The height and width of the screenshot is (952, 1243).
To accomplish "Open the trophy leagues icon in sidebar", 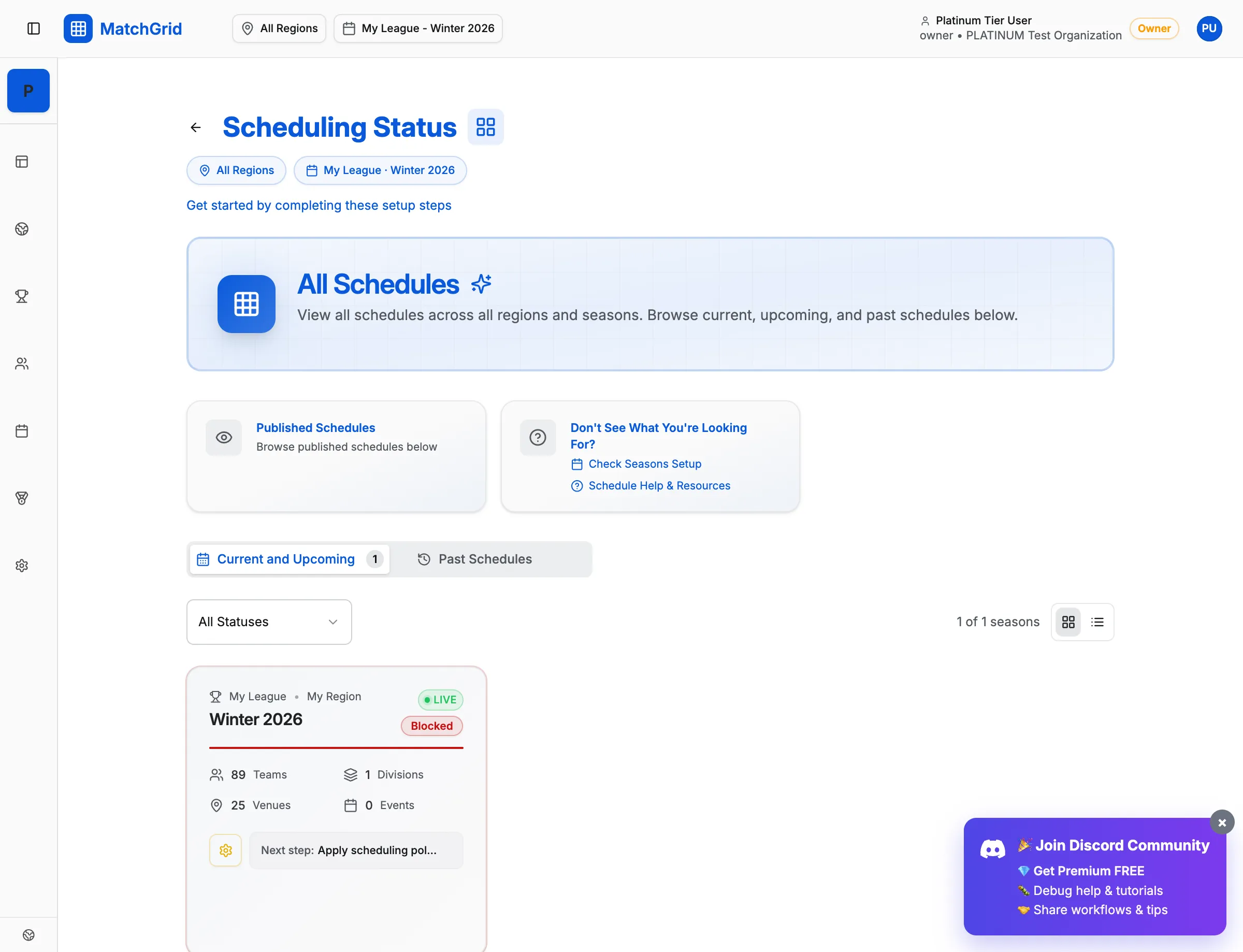I will pyautogui.click(x=22, y=296).
